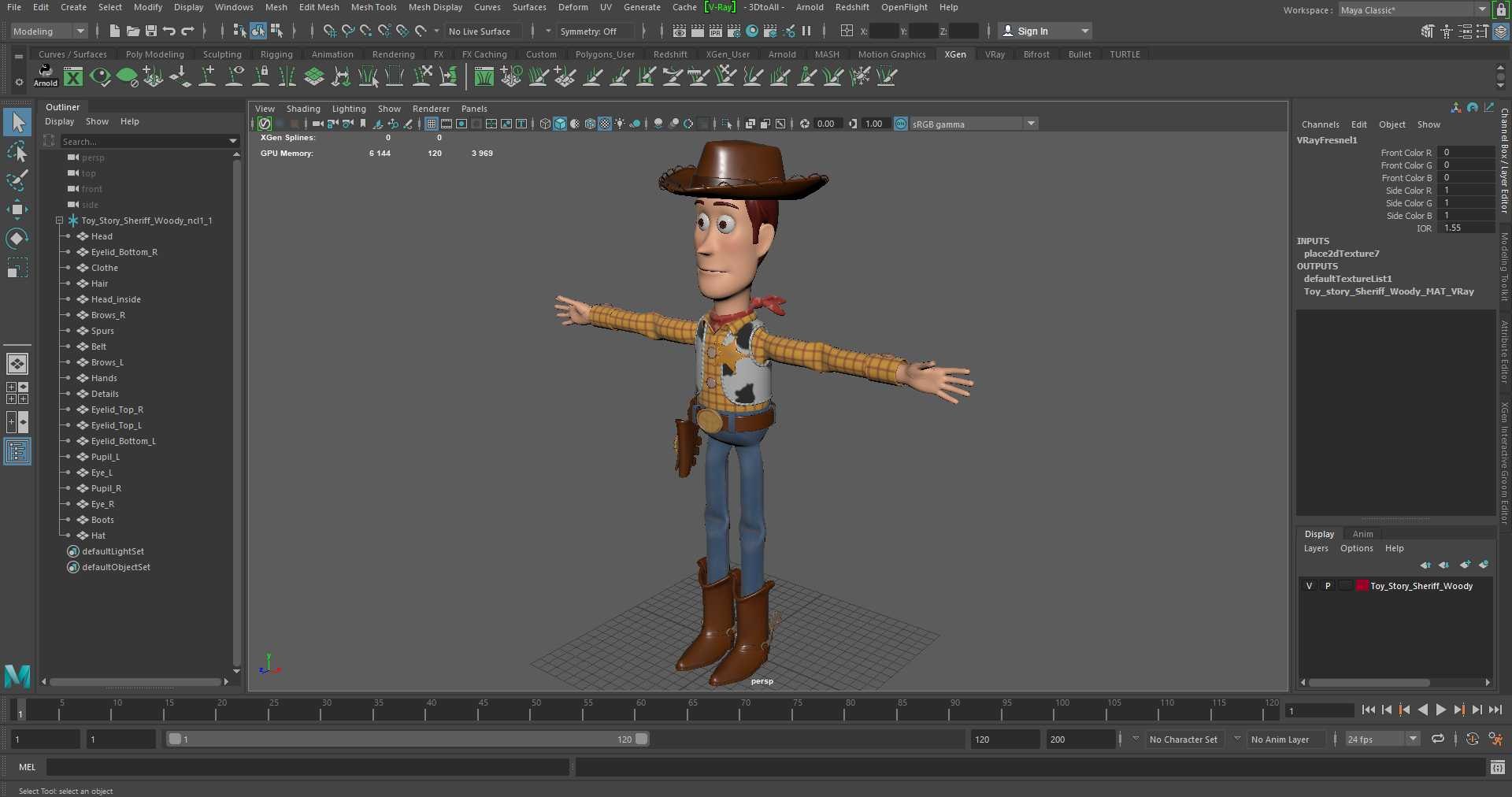Click the IPR render icon
Screen dimensions: 1512x797
pyautogui.click(x=716, y=31)
